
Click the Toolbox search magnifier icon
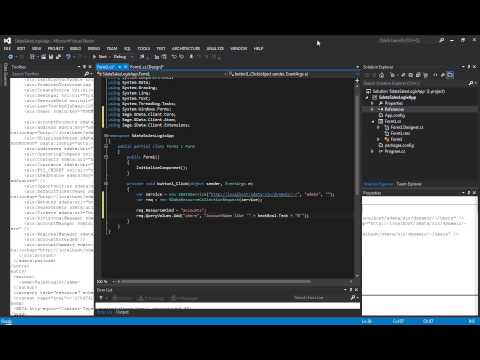pyautogui.click(x=87, y=74)
